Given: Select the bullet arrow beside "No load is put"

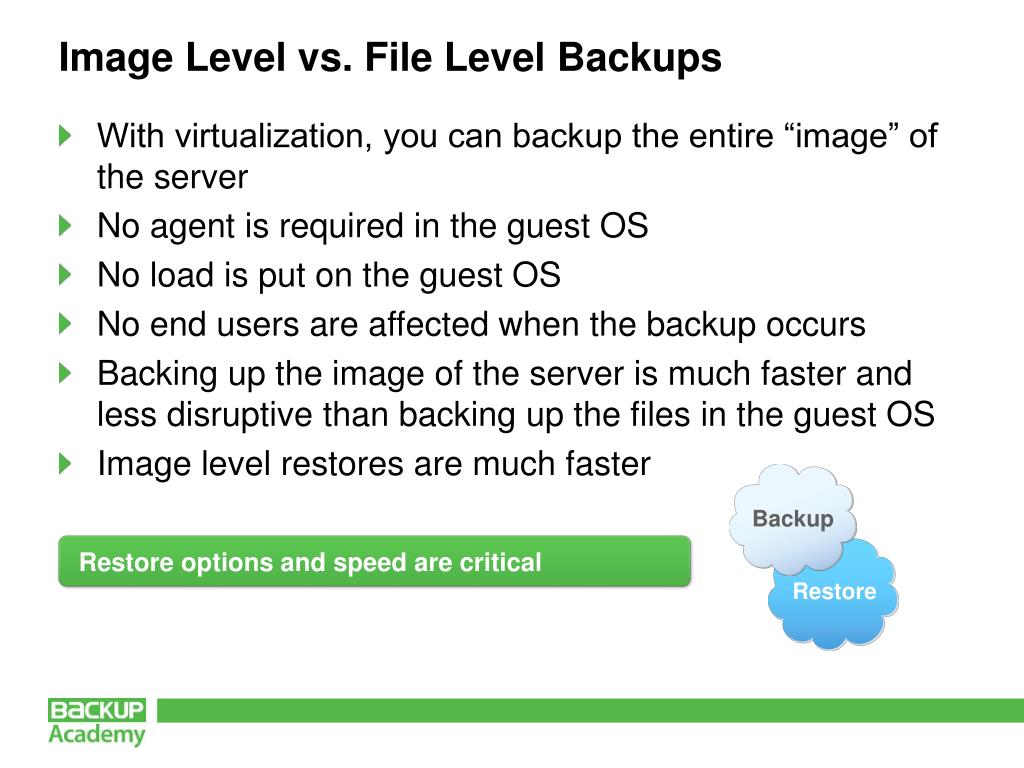Looking at the screenshot, I should (x=66, y=275).
